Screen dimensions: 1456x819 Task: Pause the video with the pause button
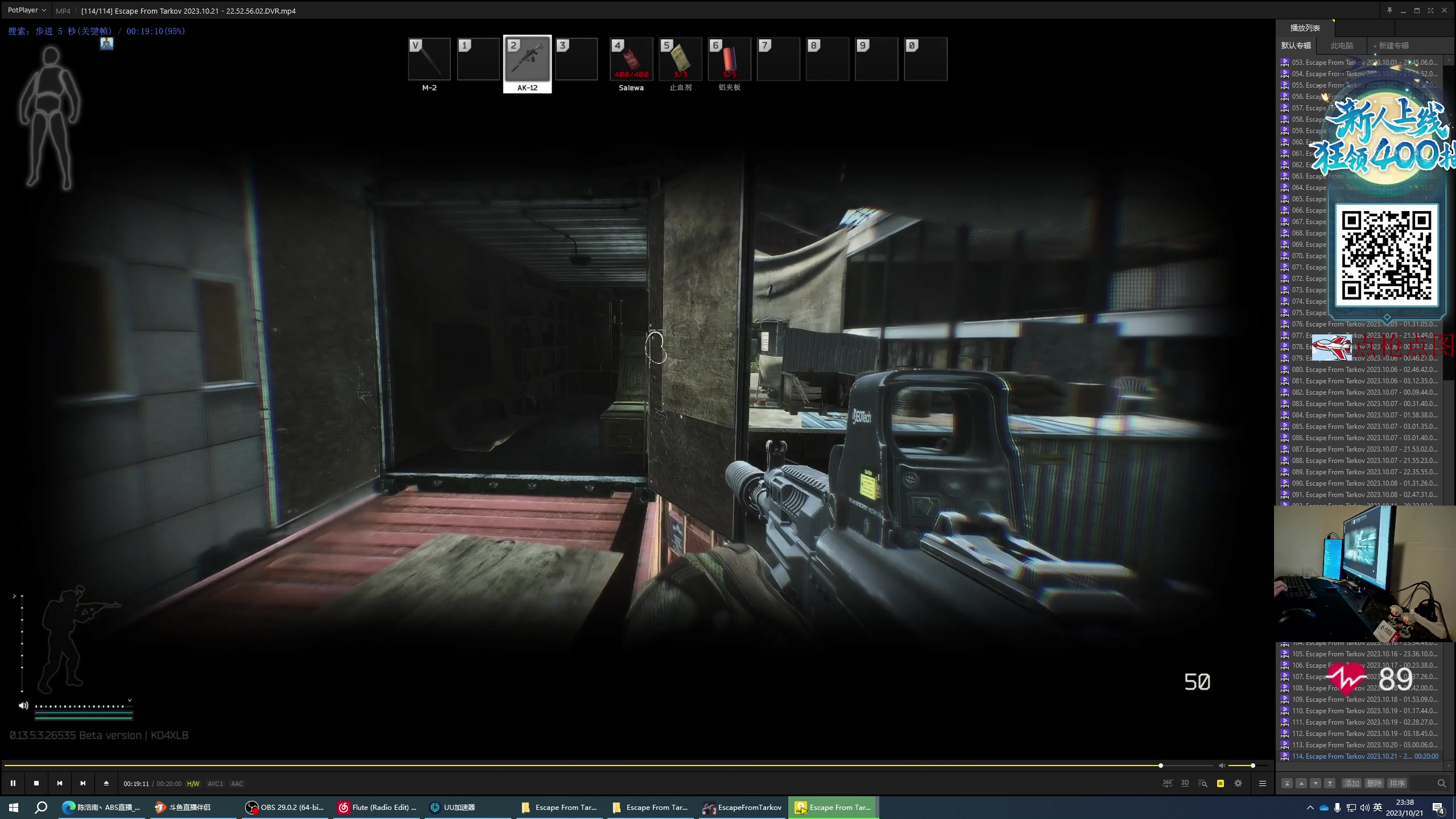pyautogui.click(x=13, y=783)
